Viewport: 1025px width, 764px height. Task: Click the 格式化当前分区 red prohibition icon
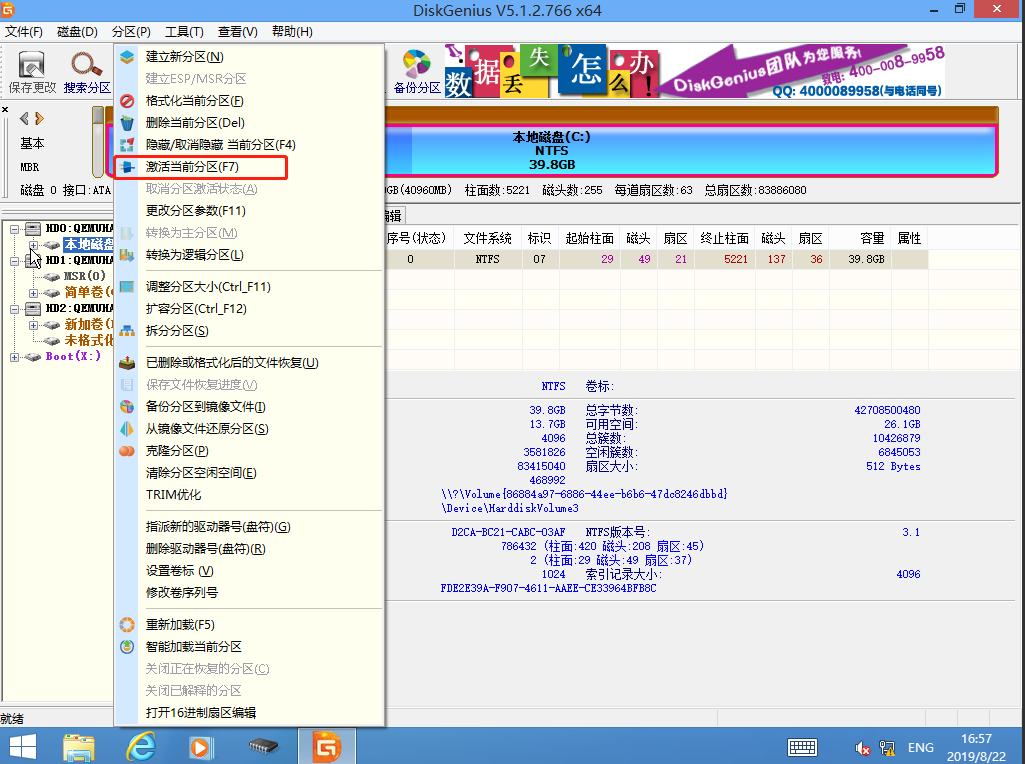pos(127,101)
